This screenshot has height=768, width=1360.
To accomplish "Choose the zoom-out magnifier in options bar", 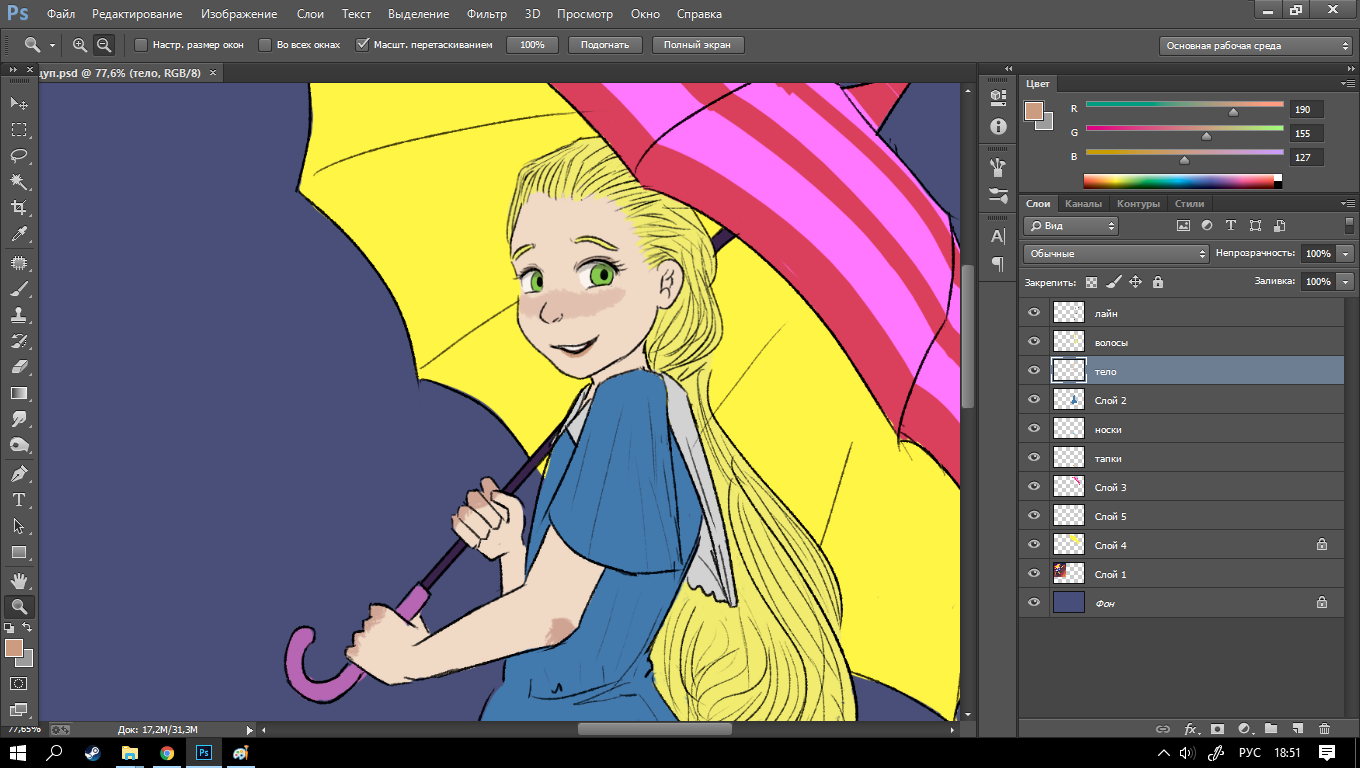I will pos(104,45).
